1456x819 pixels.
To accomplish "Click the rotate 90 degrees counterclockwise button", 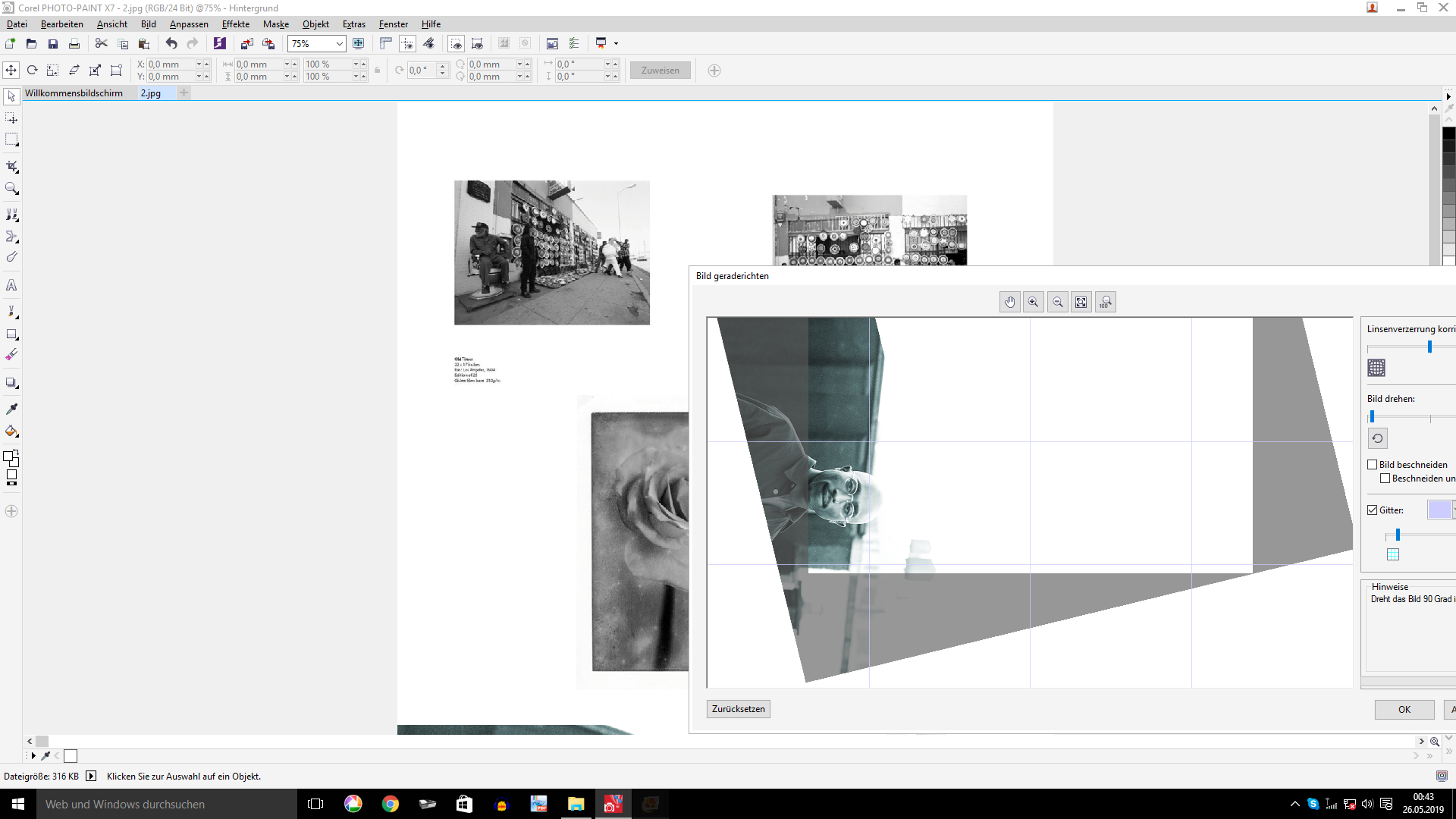I will [x=1377, y=438].
